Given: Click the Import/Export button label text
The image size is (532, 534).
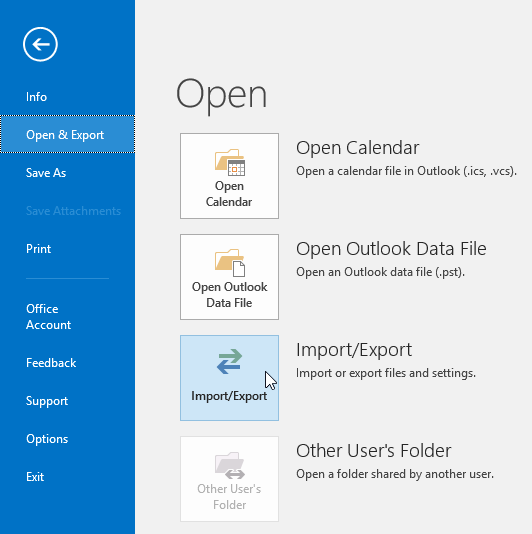Looking at the screenshot, I should 229,396.
